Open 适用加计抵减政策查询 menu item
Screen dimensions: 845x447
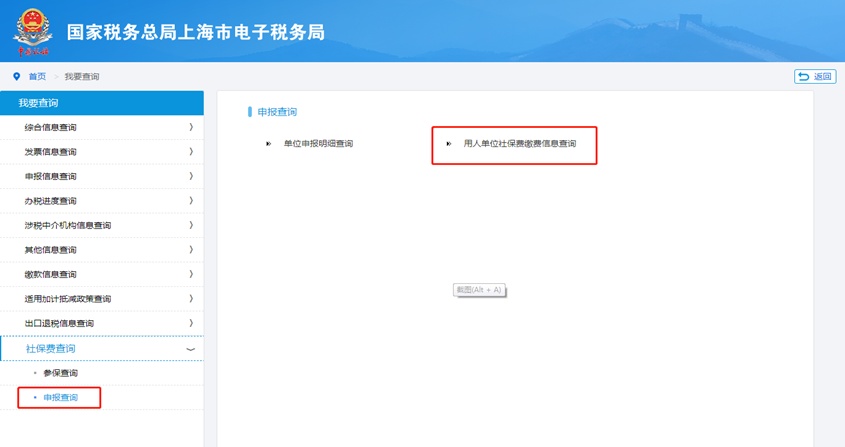click(x=102, y=299)
